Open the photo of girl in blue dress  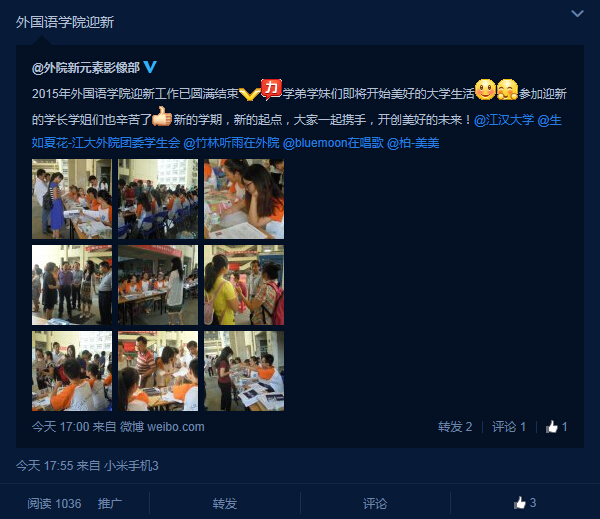click(x=72, y=199)
